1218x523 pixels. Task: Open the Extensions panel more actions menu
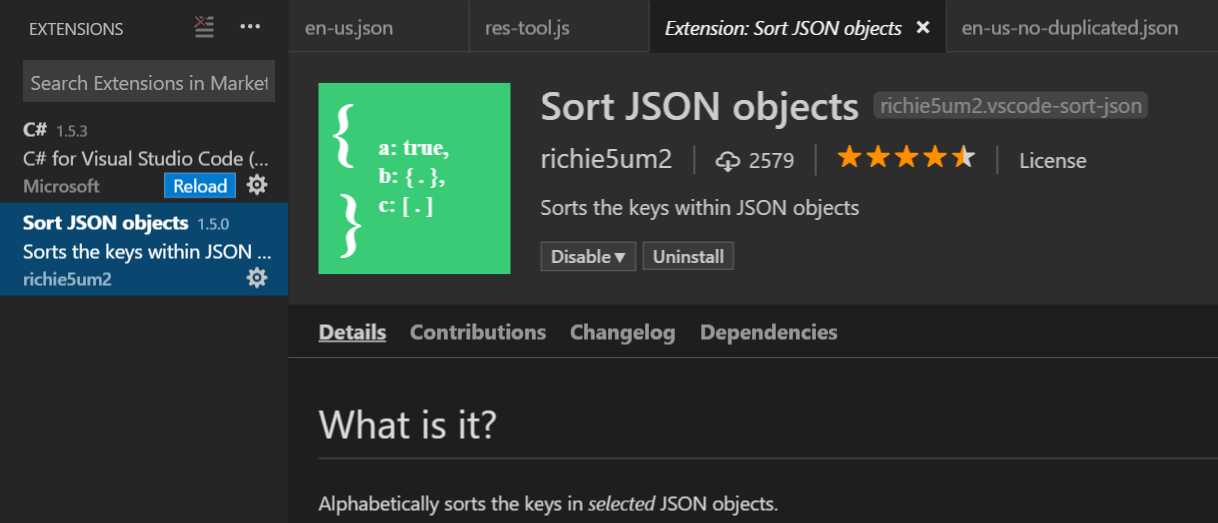pyautogui.click(x=251, y=27)
